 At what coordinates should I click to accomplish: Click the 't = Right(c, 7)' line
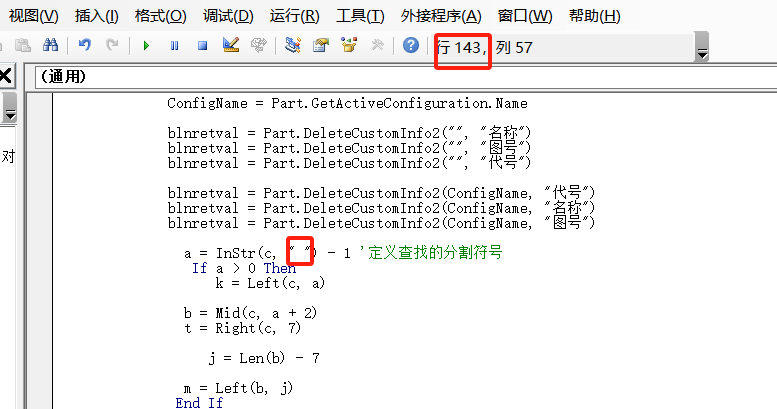pos(242,328)
